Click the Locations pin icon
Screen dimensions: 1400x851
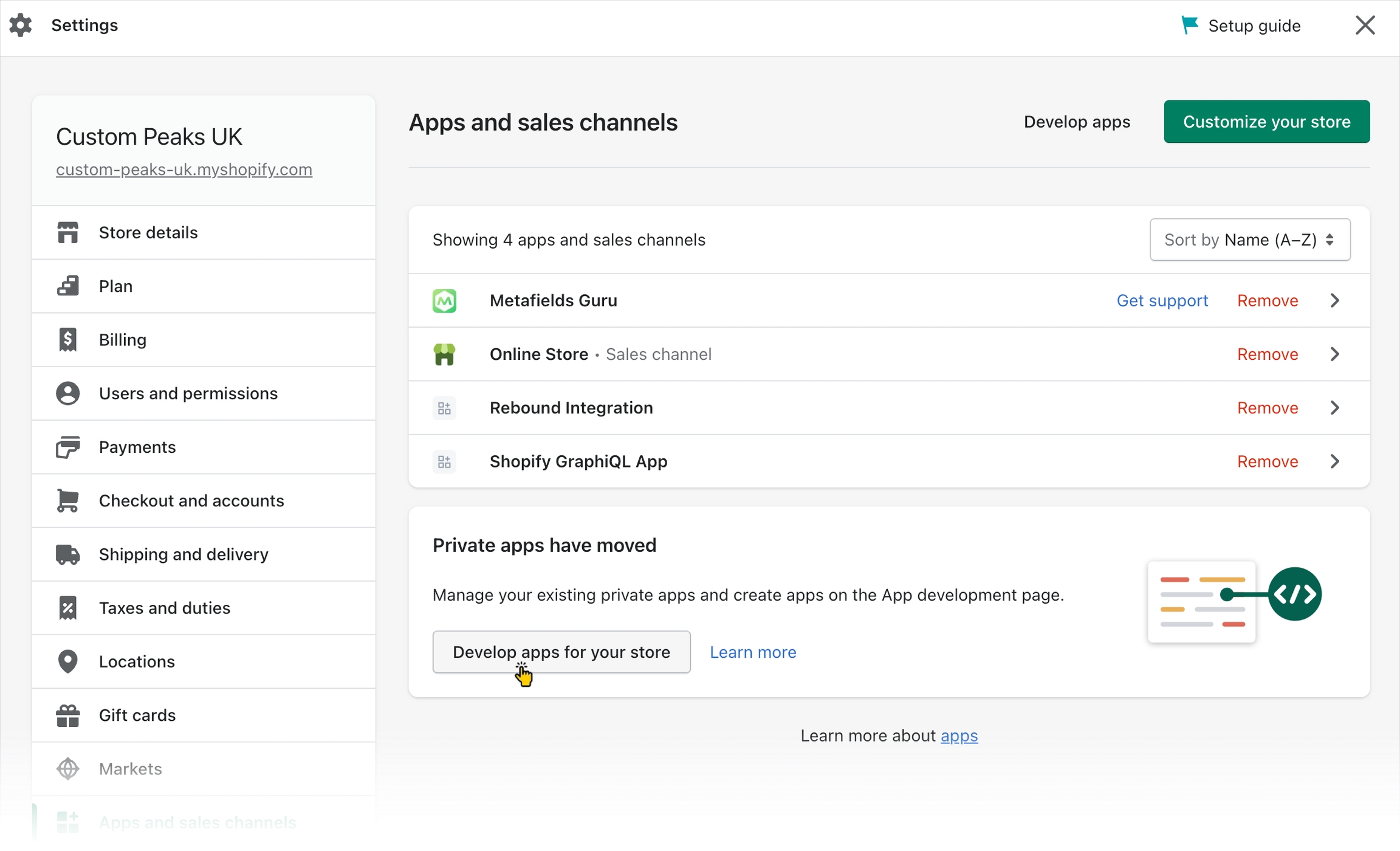[67, 661]
